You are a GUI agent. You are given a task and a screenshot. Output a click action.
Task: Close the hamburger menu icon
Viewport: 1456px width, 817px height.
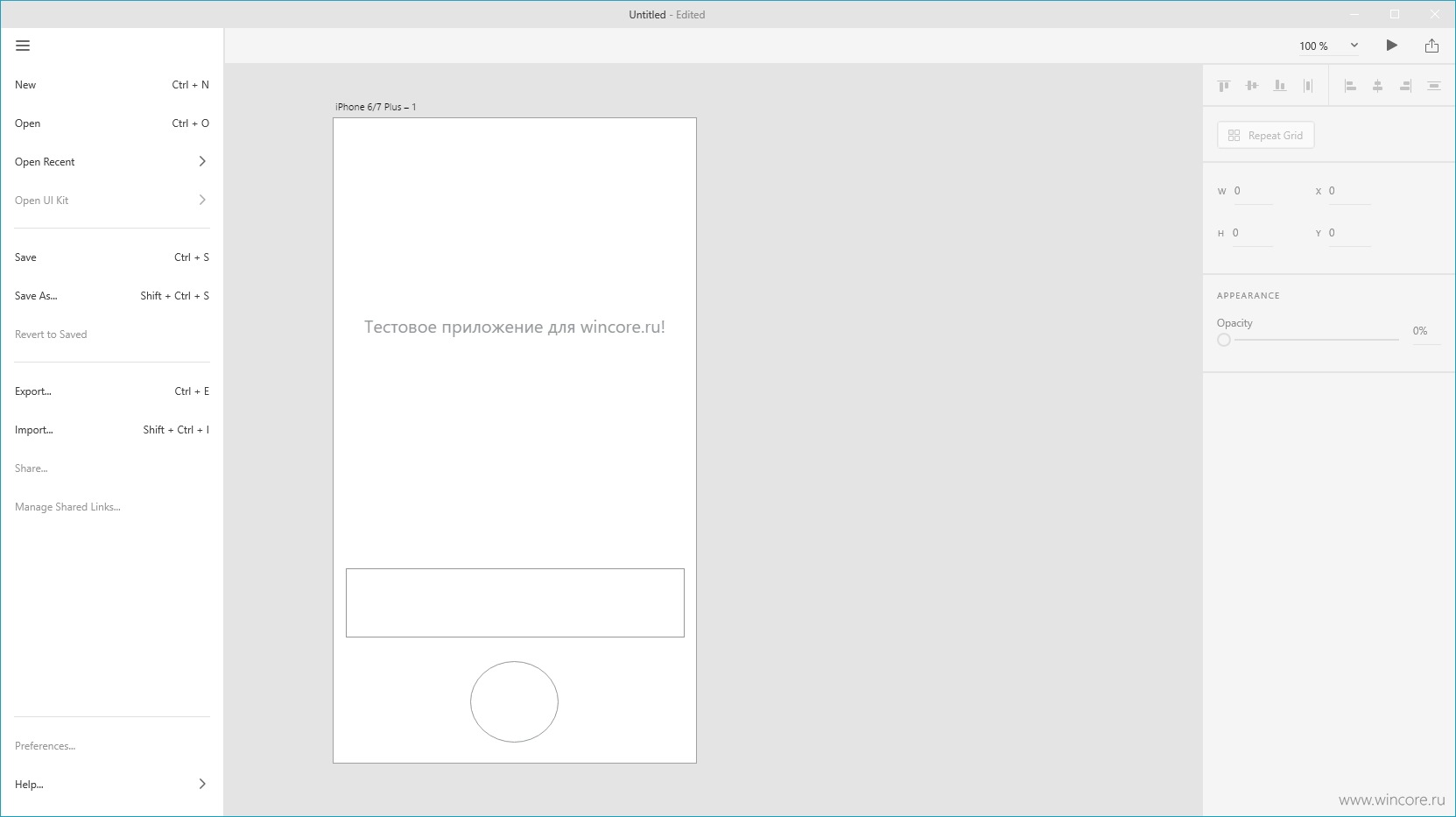tap(23, 46)
